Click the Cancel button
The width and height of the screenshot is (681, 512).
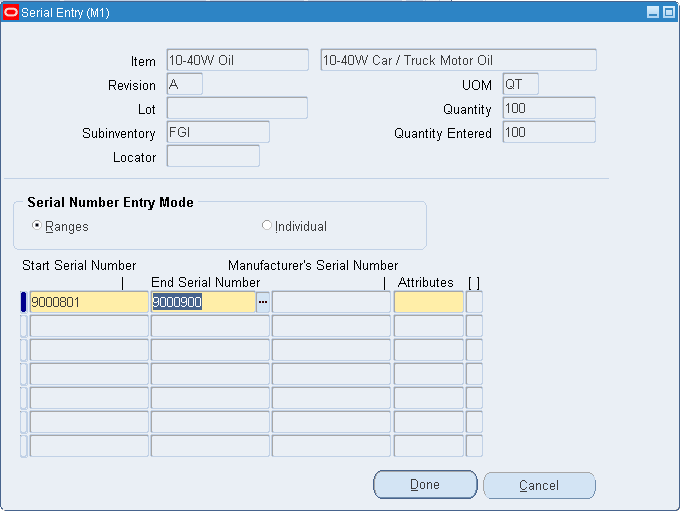(539, 485)
